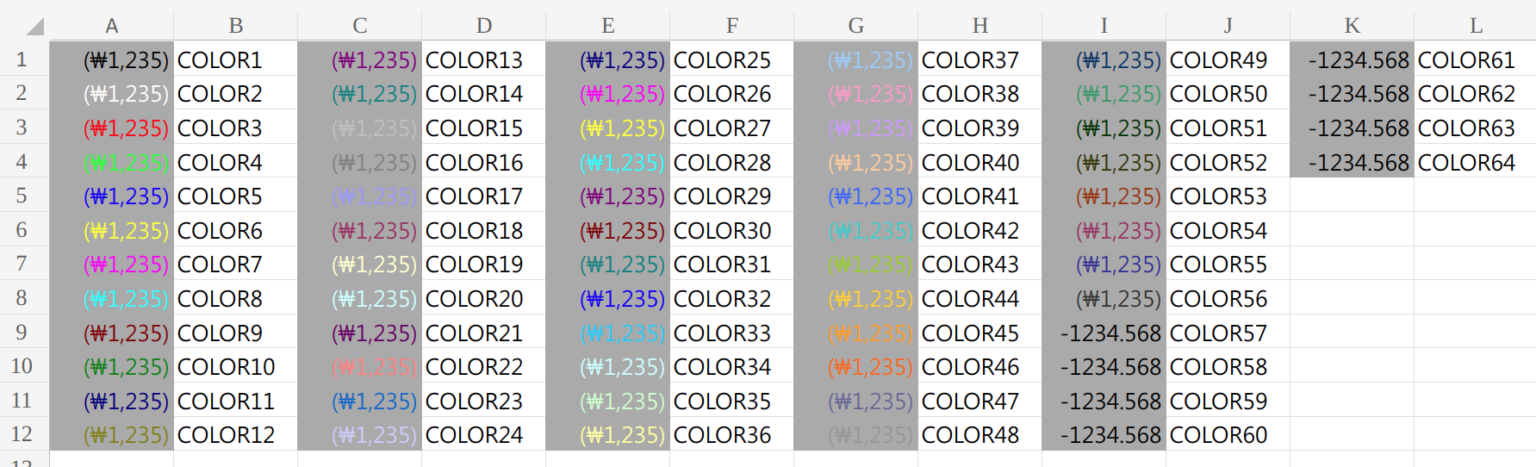Select the green value cell left of COLOR4
The width and height of the screenshot is (1536, 467).
click(111, 162)
